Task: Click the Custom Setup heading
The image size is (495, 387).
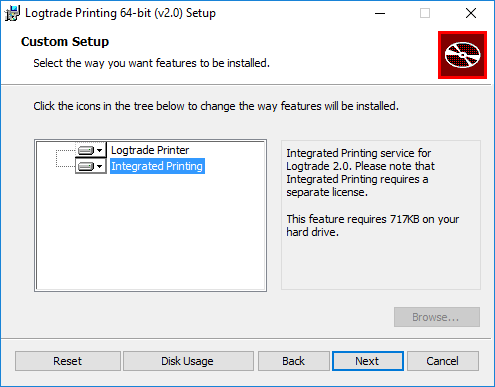Action: [x=65, y=42]
